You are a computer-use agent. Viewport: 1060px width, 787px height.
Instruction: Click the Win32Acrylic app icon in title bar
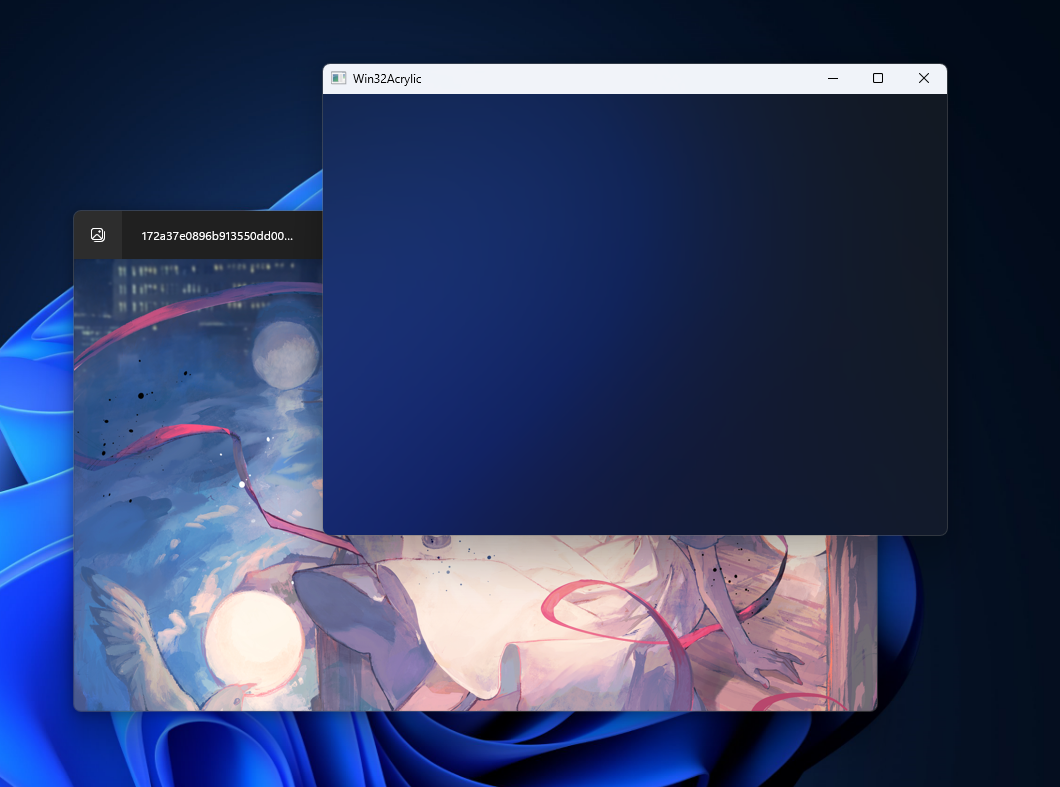339,78
